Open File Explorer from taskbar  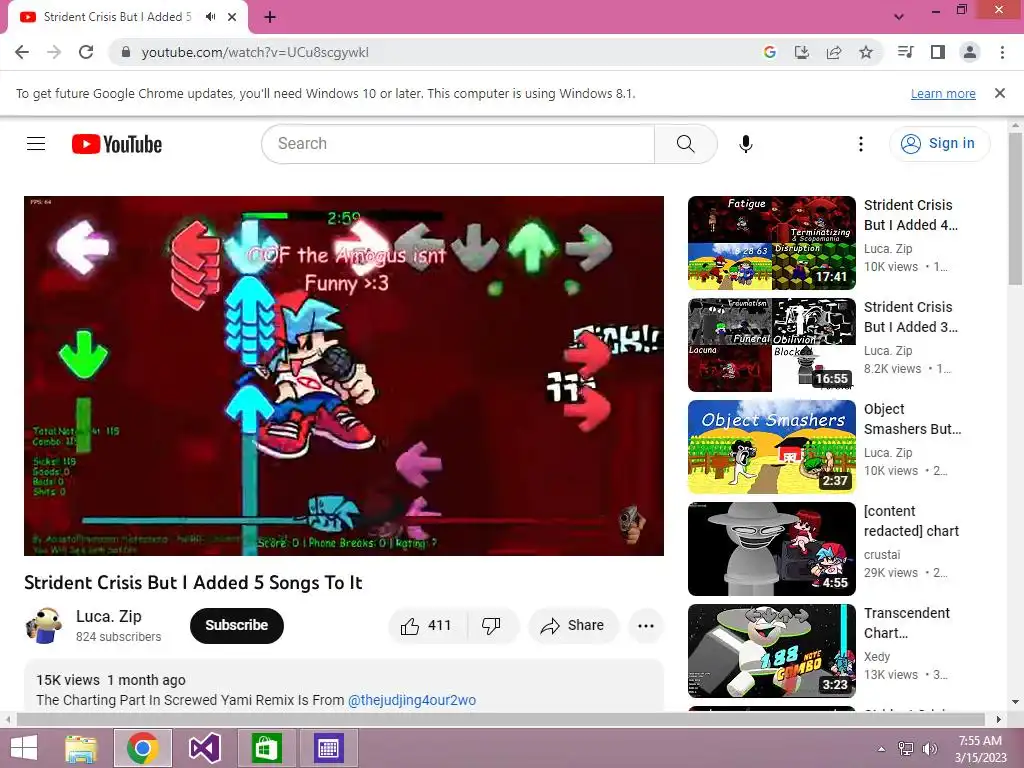coord(81,748)
